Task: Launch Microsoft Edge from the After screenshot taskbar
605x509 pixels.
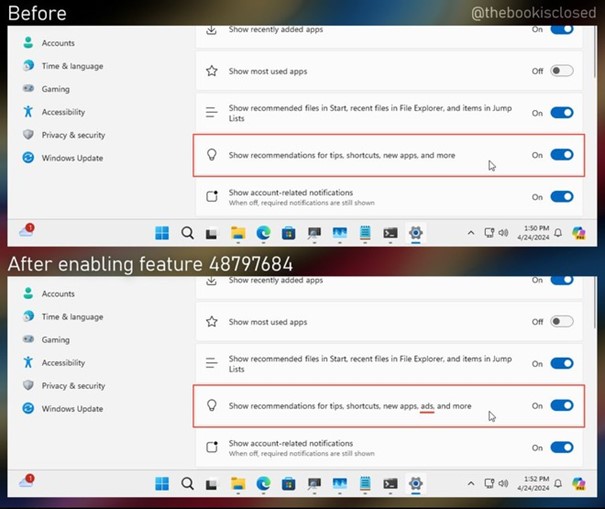Action: point(264,484)
